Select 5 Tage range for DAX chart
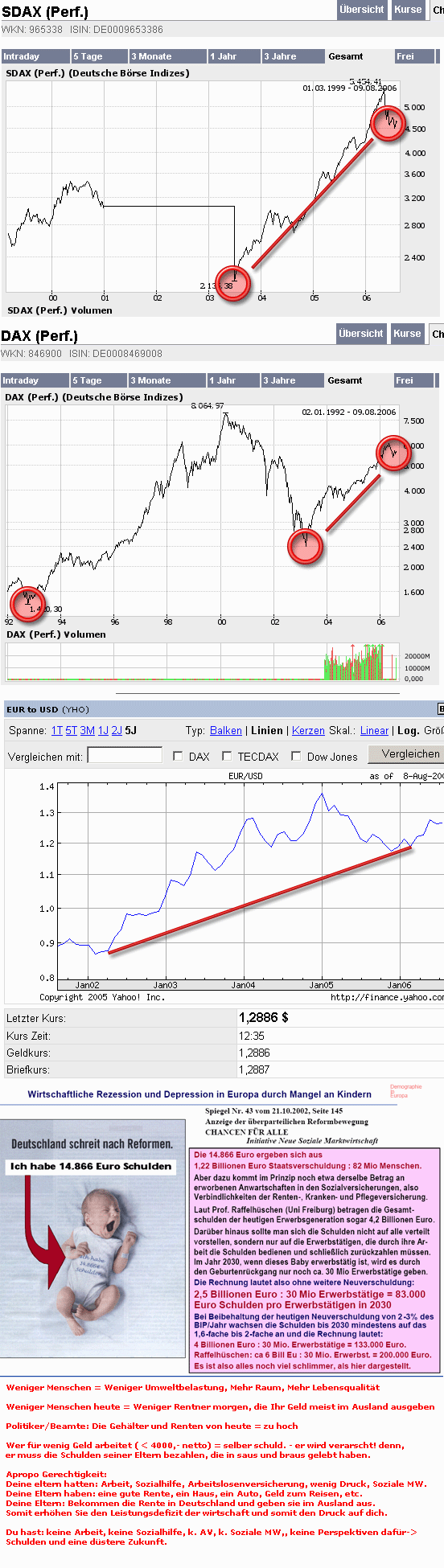444x1568 pixels. pyautogui.click(x=99, y=380)
